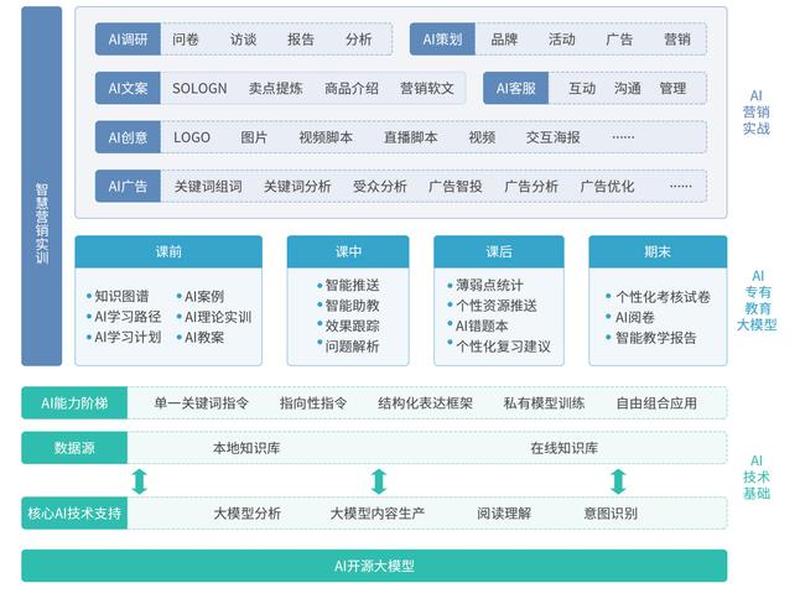The image size is (800, 600).
Task: Click the 问卷 text
Action: (x=185, y=39)
